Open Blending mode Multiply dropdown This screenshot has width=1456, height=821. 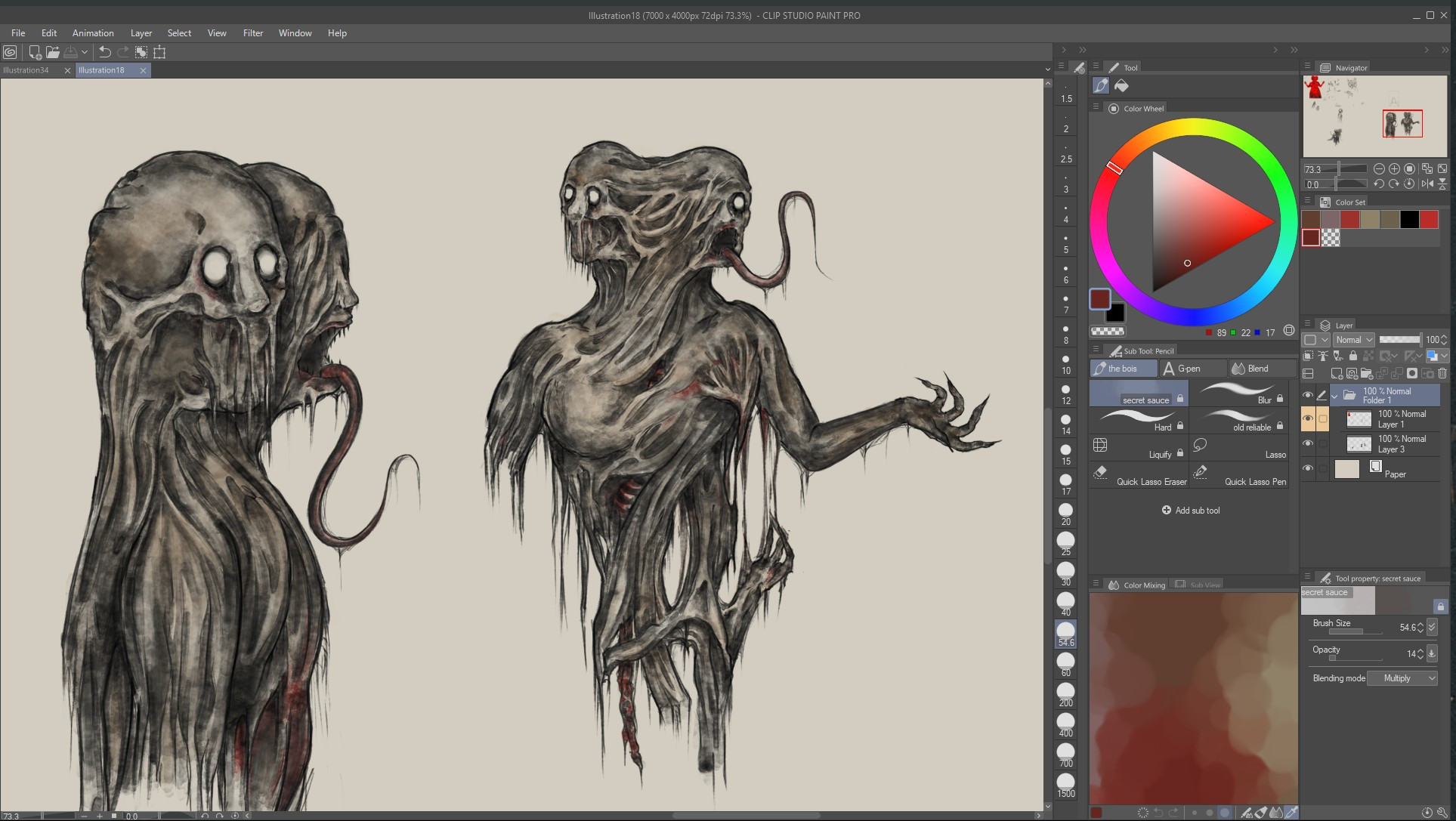[x=1402, y=678]
